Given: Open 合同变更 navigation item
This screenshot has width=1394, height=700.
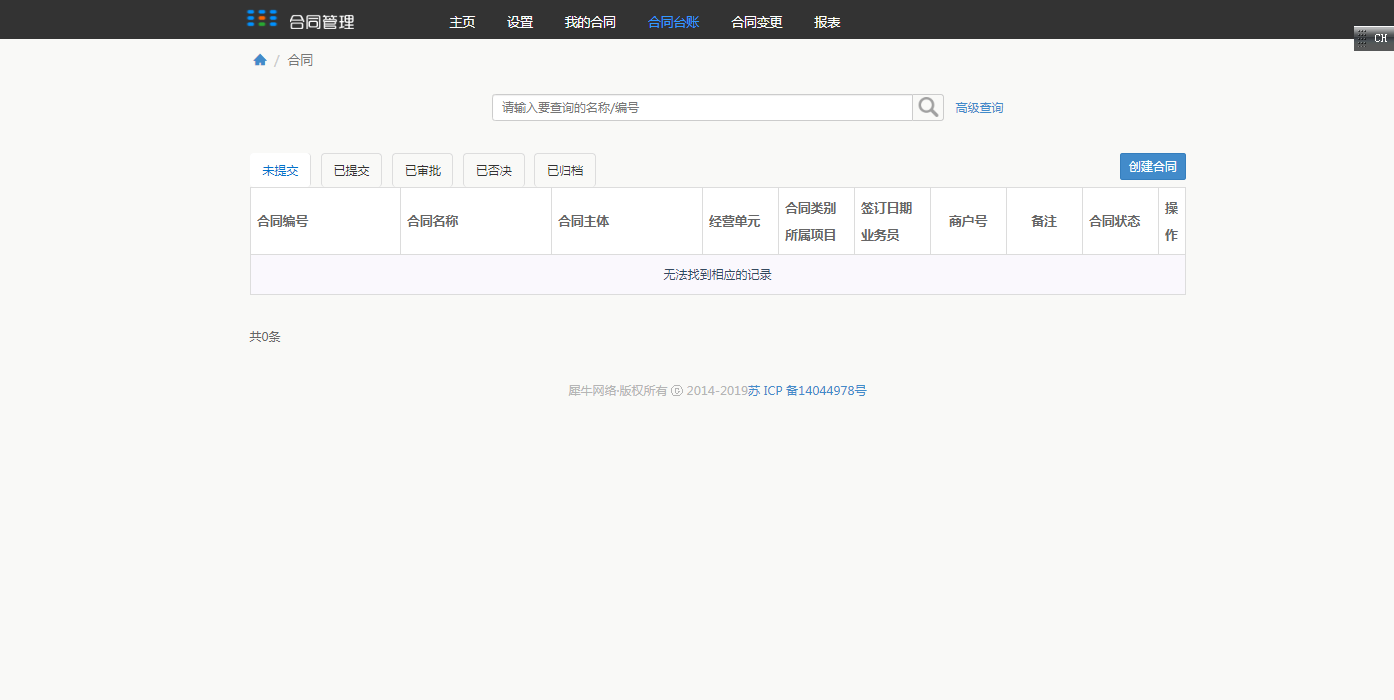Looking at the screenshot, I should pyautogui.click(x=757, y=22).
